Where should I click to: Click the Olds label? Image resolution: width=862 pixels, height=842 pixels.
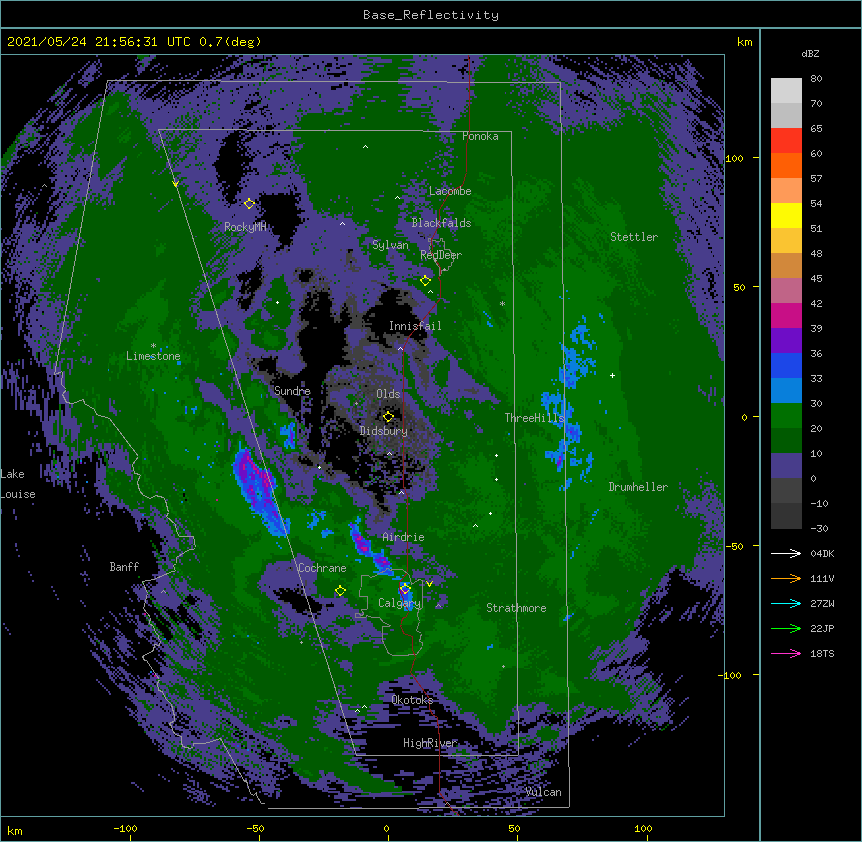[388, 394]
